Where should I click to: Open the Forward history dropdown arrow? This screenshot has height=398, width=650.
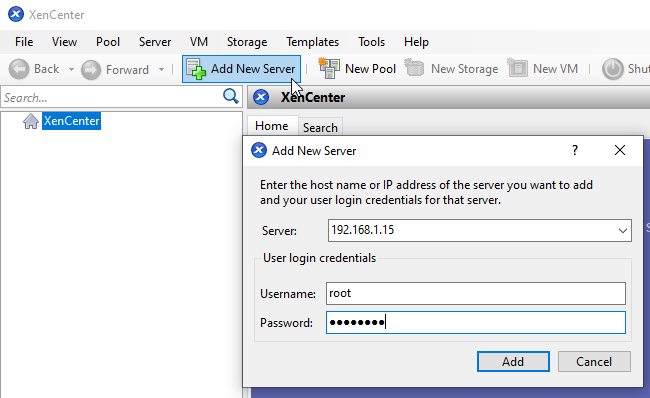(x=161, y=69)
